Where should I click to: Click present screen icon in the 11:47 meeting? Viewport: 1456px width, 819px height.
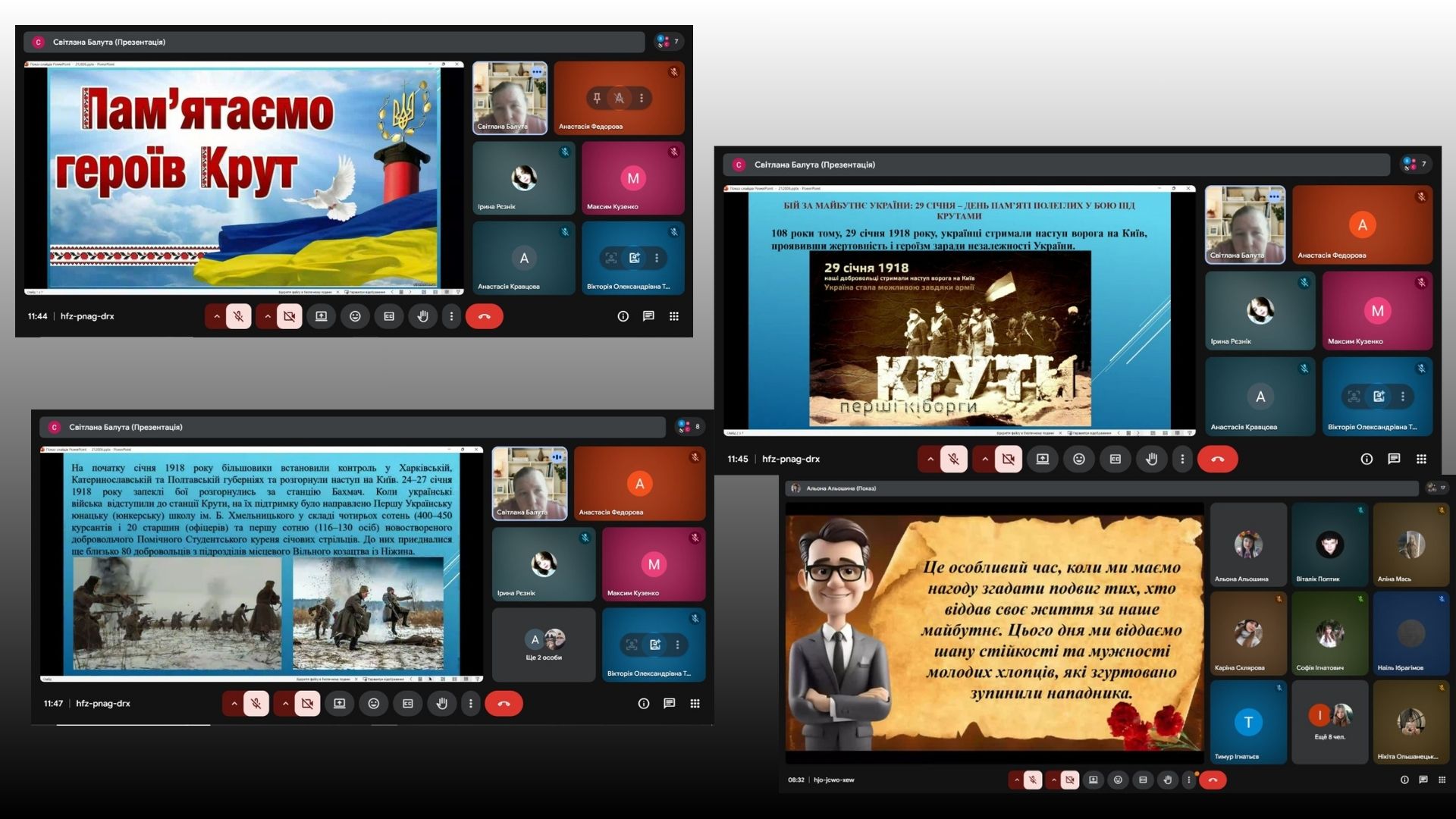pos(340,704)
